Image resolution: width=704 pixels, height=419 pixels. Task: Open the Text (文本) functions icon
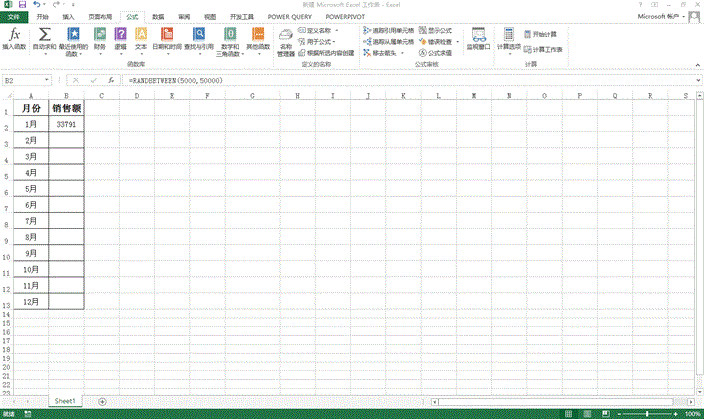tap(141, 38)
